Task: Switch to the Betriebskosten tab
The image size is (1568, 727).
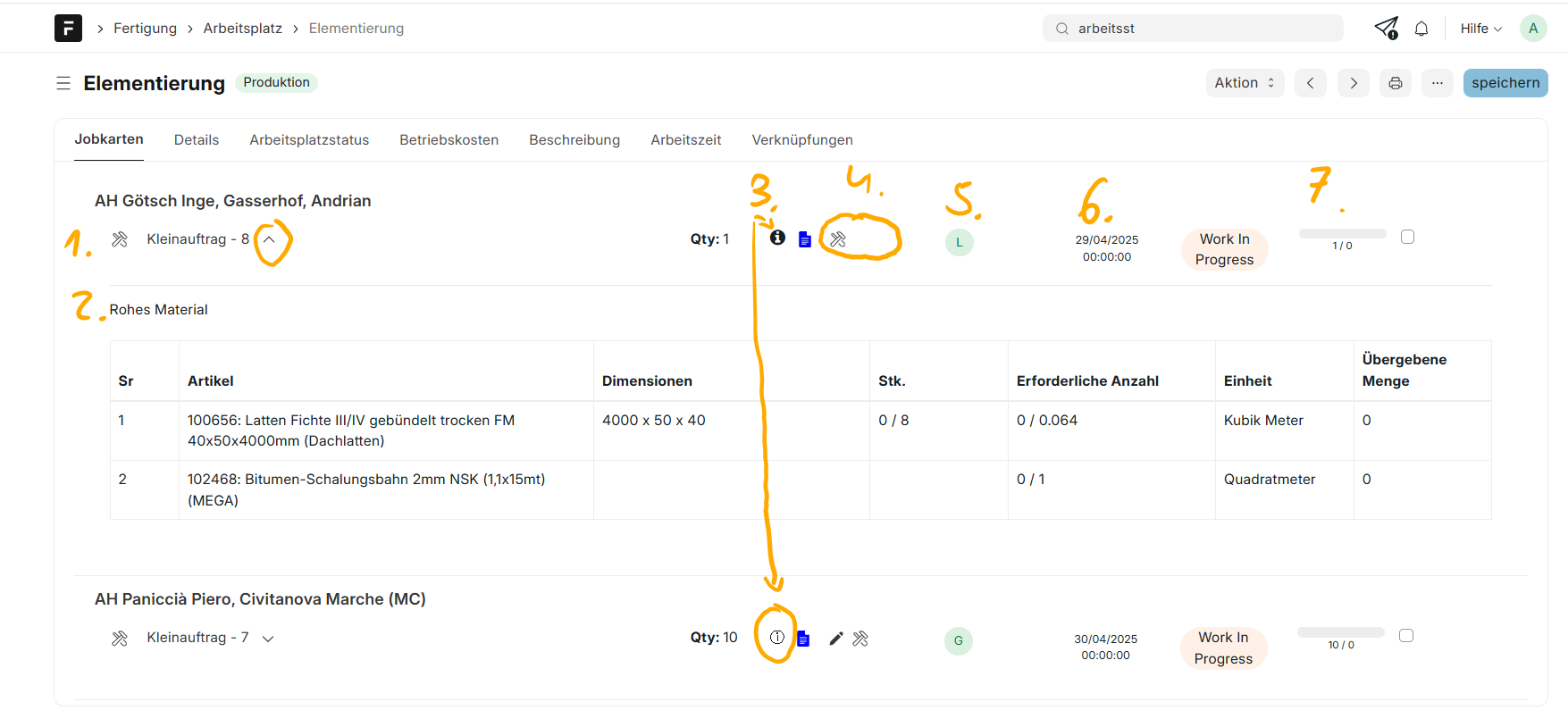Action: [449, 140]
